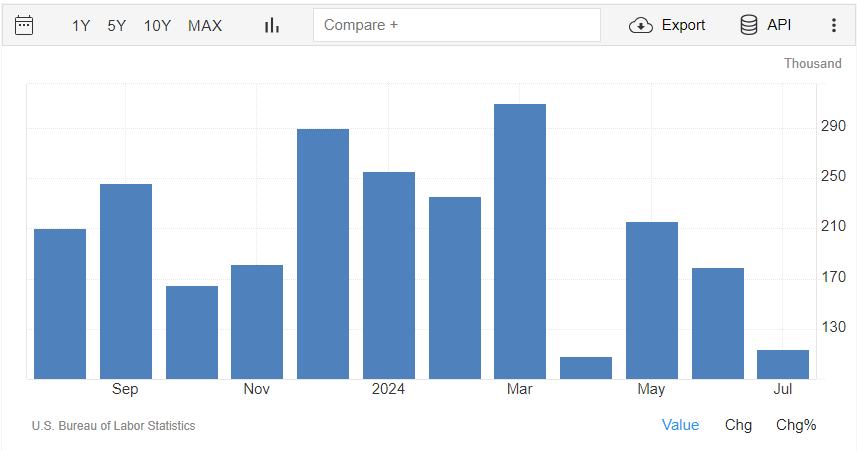This screenshot has width=857, height=451.
Task: Click the tallest bar for March
Action: (x=520, y=240)
